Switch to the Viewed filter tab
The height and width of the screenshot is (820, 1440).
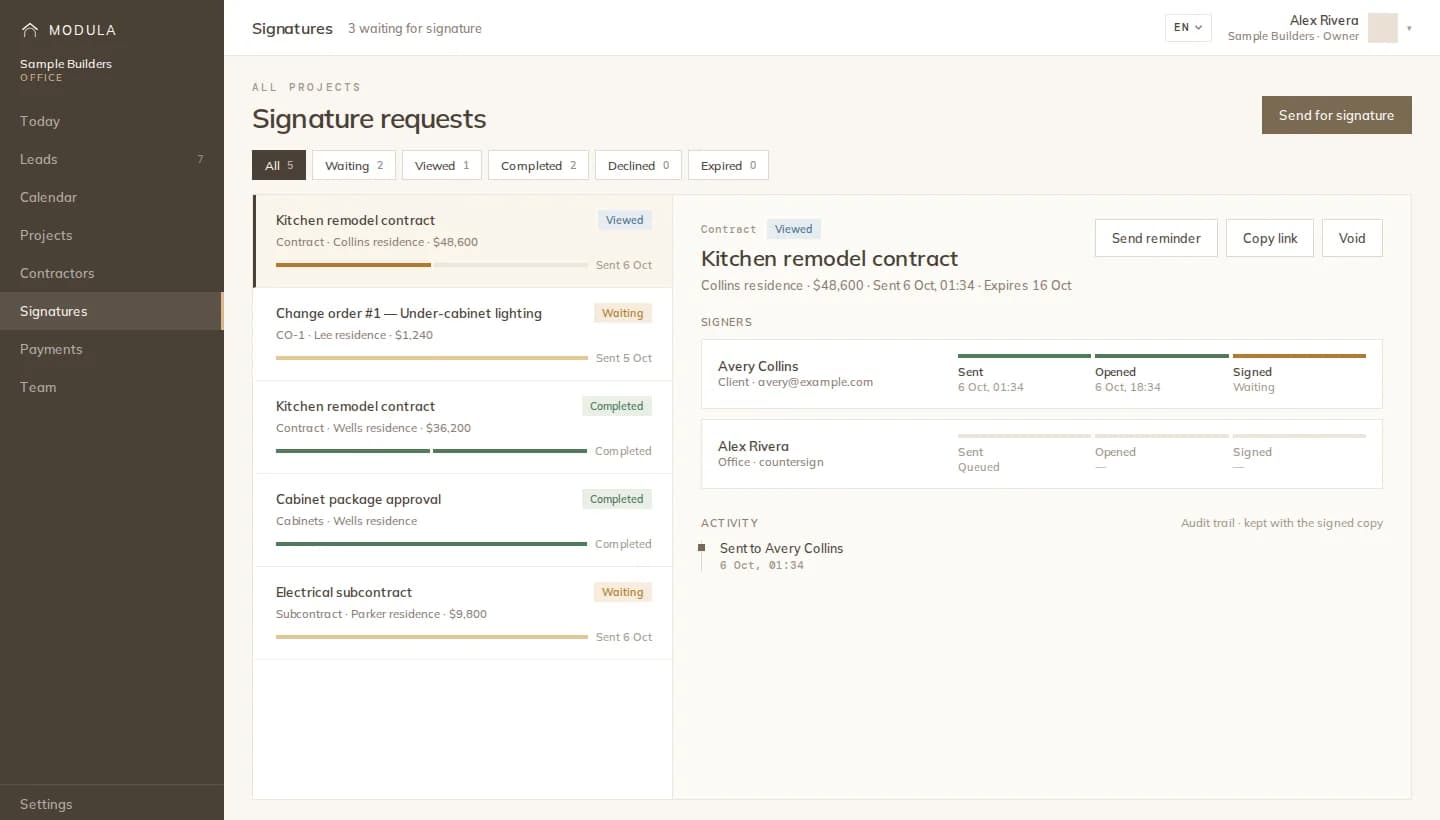[x=442, y=165]
